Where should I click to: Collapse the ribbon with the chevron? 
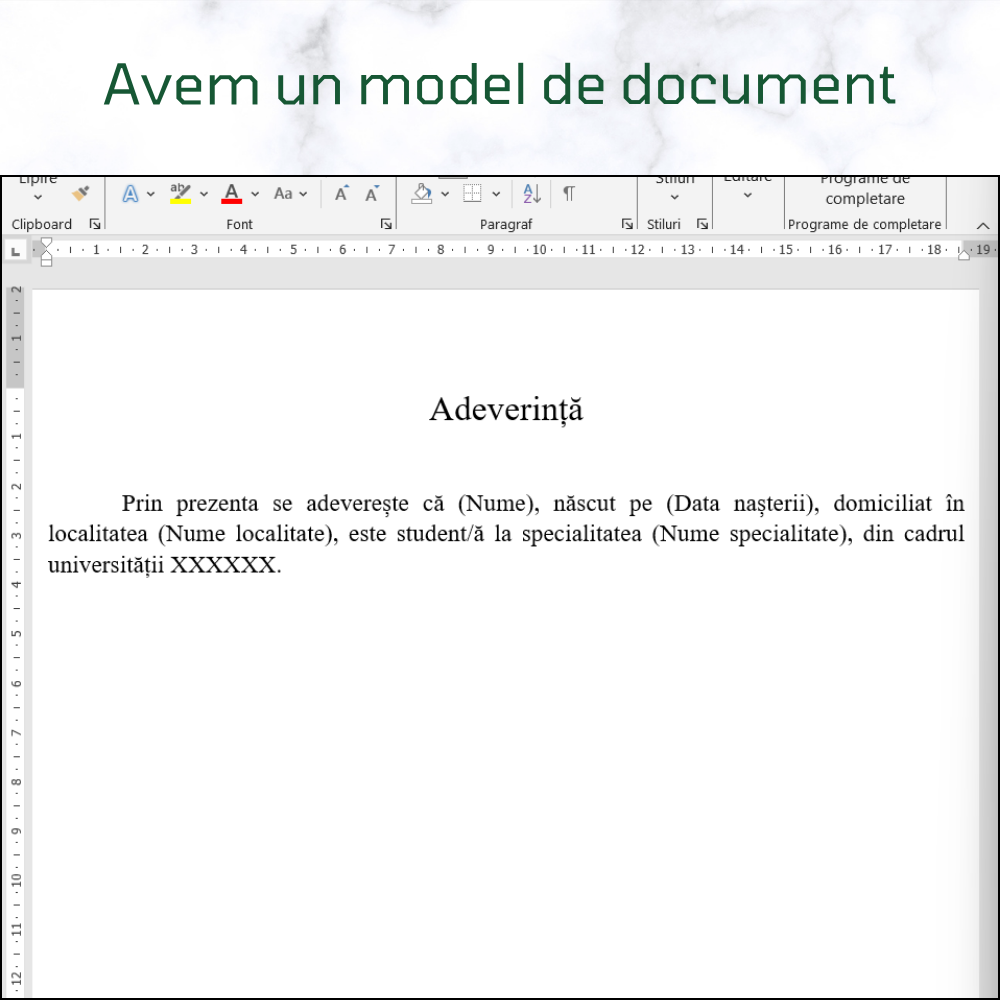coord(982,225)
